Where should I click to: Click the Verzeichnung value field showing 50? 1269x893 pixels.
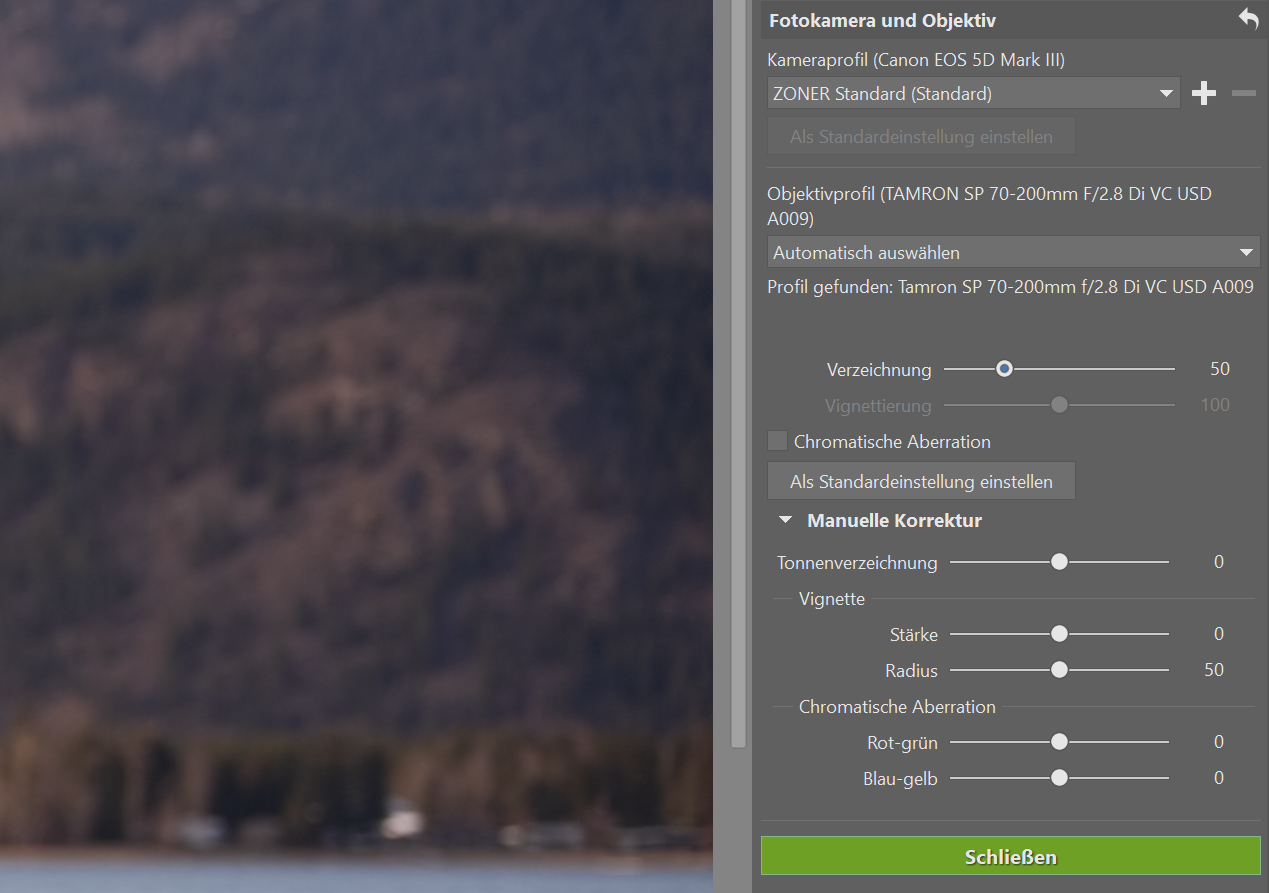(1219, 369)
